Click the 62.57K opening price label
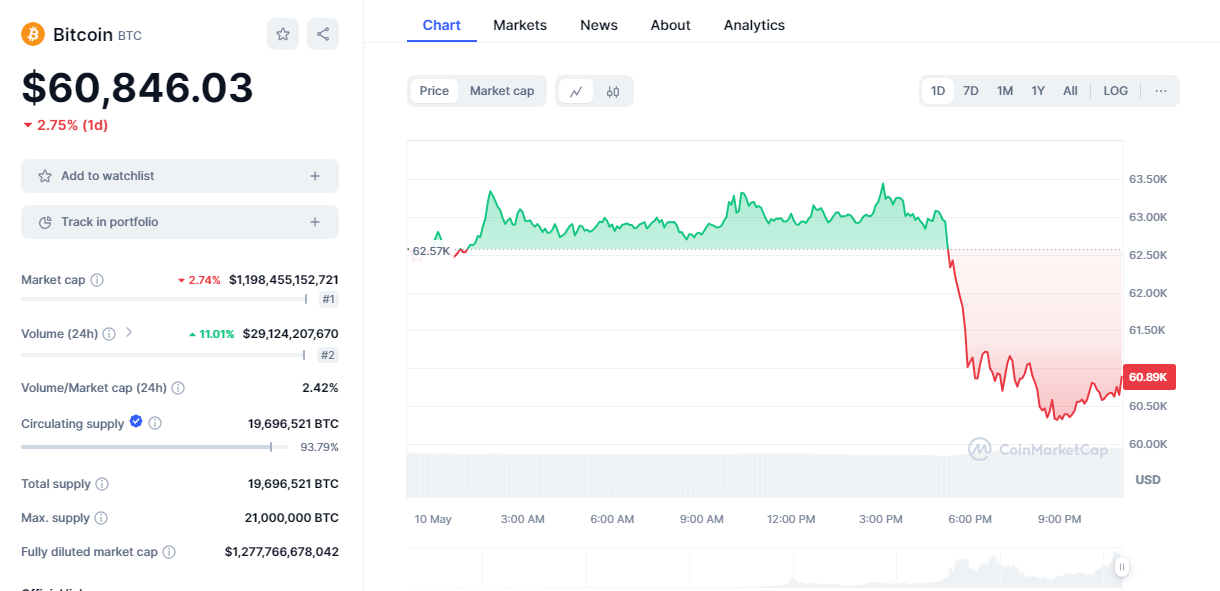 click(431, 251)
